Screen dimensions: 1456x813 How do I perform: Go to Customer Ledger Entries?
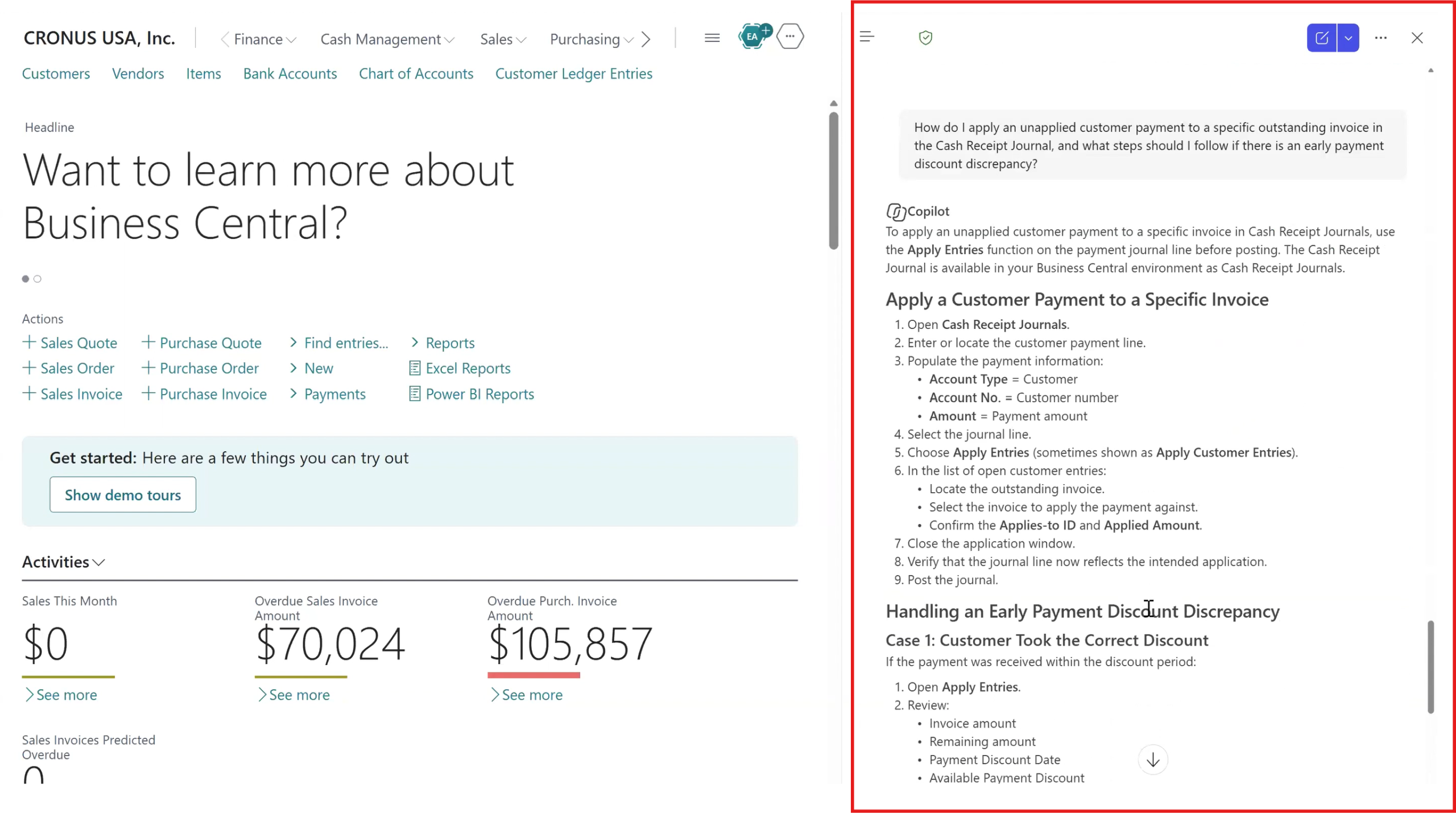[x=573, y=73]
